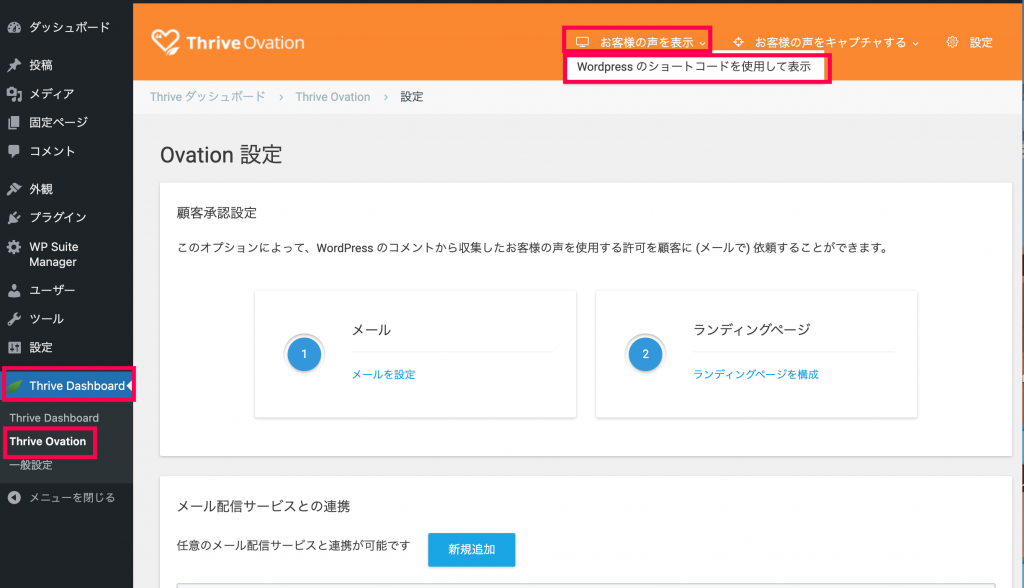Click the 設定 breadcrumb text
The image size is (1024, 588).
[x=411, y=97]
